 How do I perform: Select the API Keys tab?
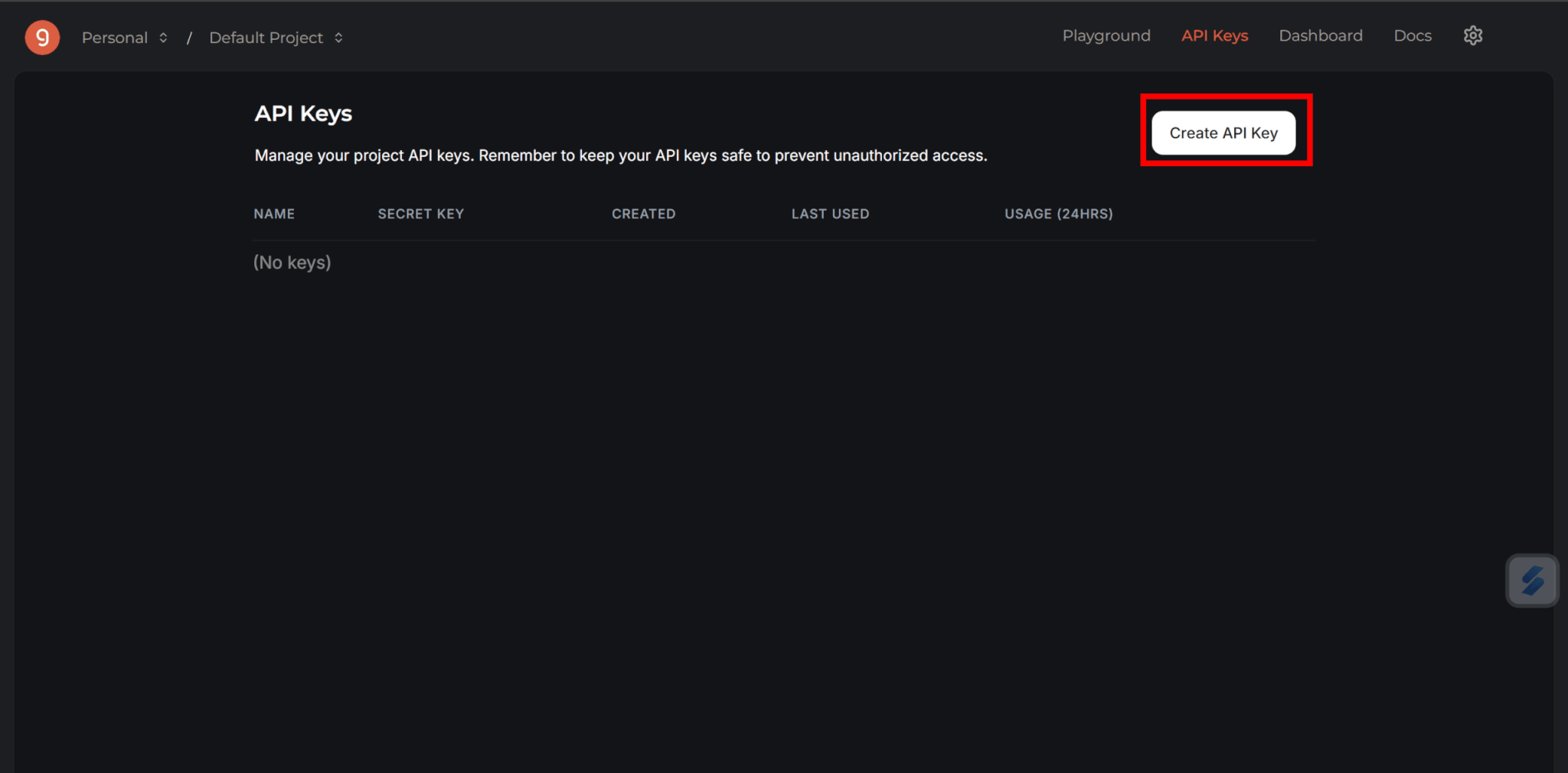tap(1214, 36)
